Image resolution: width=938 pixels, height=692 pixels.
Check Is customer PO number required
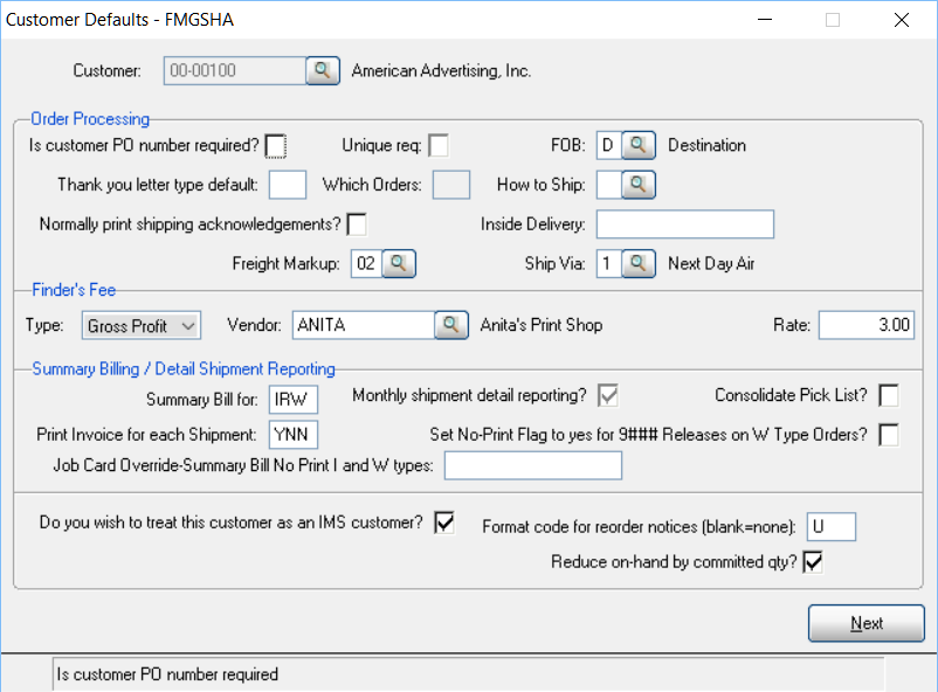276,146
